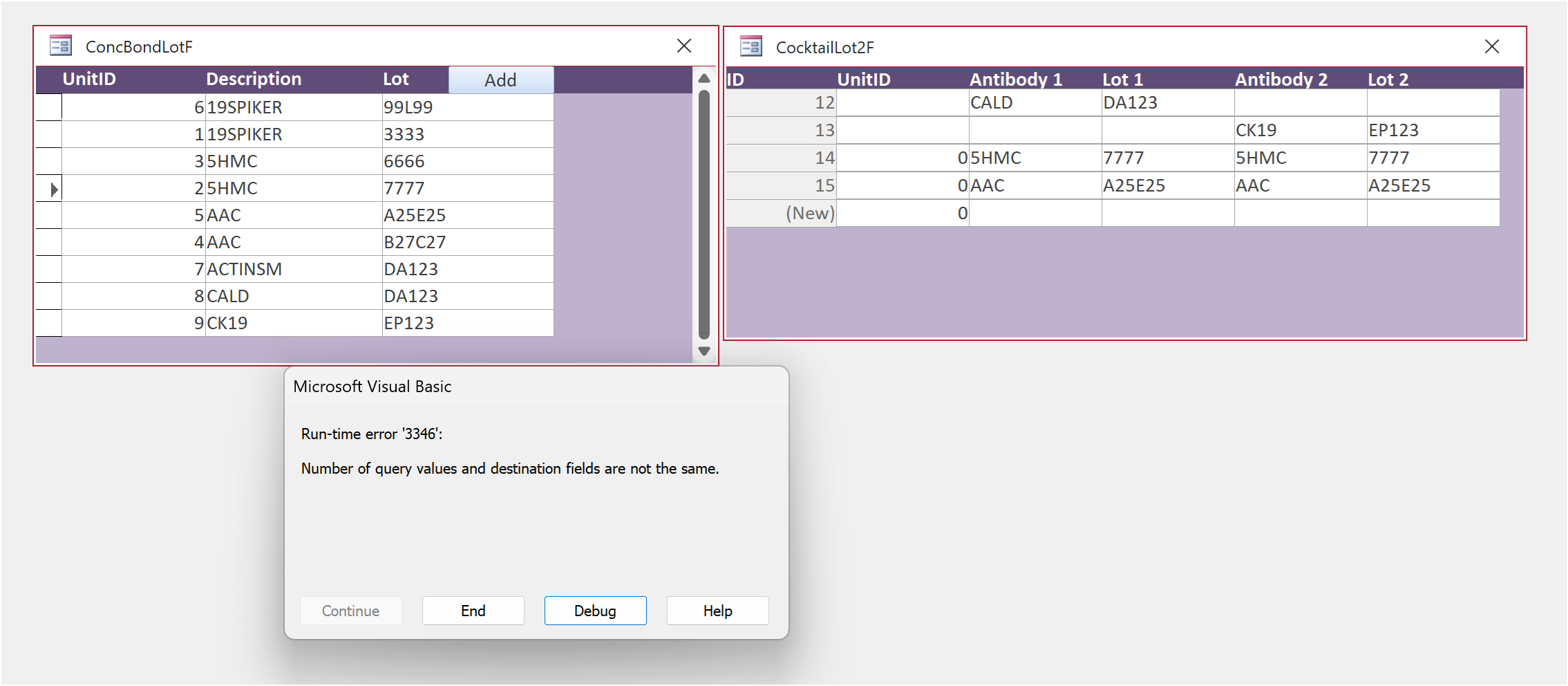Click End to stop the runtime error
Image resolution: width=1568 pixels, height=686 pixels.
coord(473,611)
